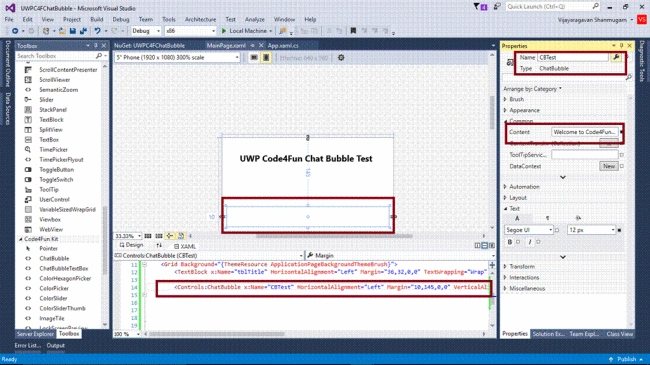Open the x86 platform dropdown
This screenshot has height=365, width=650.
pos(190,31)
